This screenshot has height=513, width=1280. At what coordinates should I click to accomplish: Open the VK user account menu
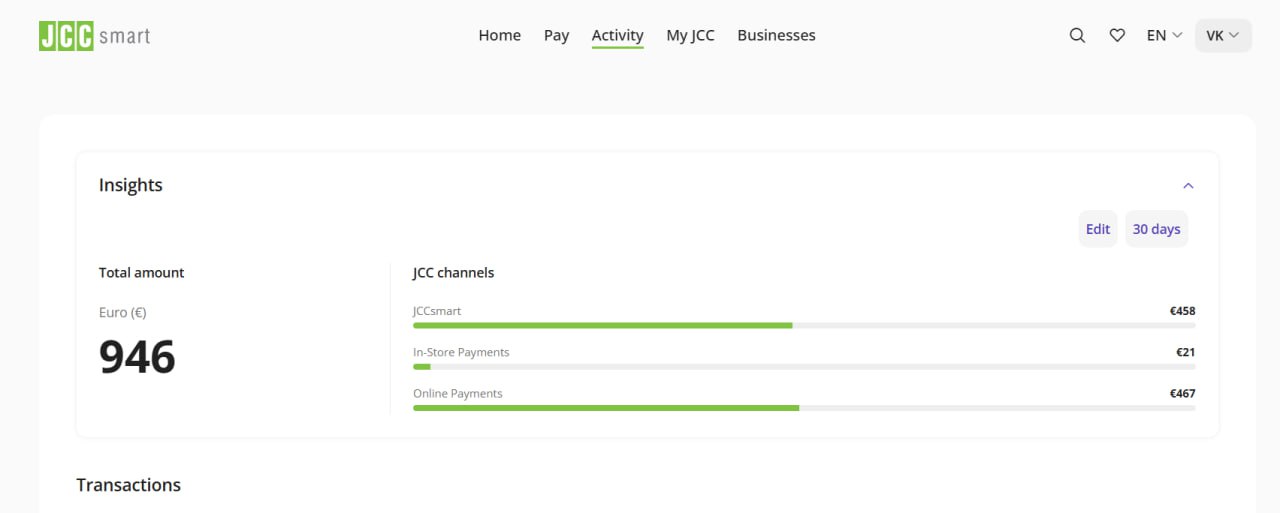[1223, 35]
